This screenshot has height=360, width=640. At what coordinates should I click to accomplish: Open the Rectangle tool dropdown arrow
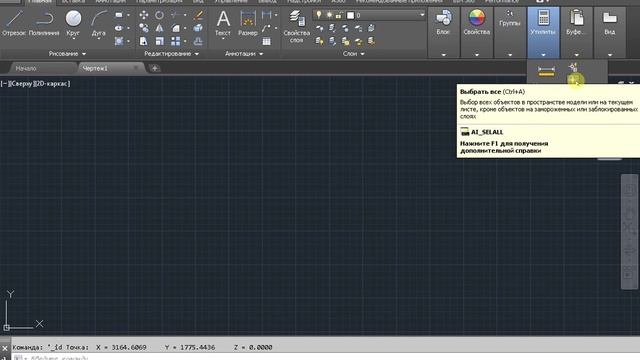[x=128, y=15]
